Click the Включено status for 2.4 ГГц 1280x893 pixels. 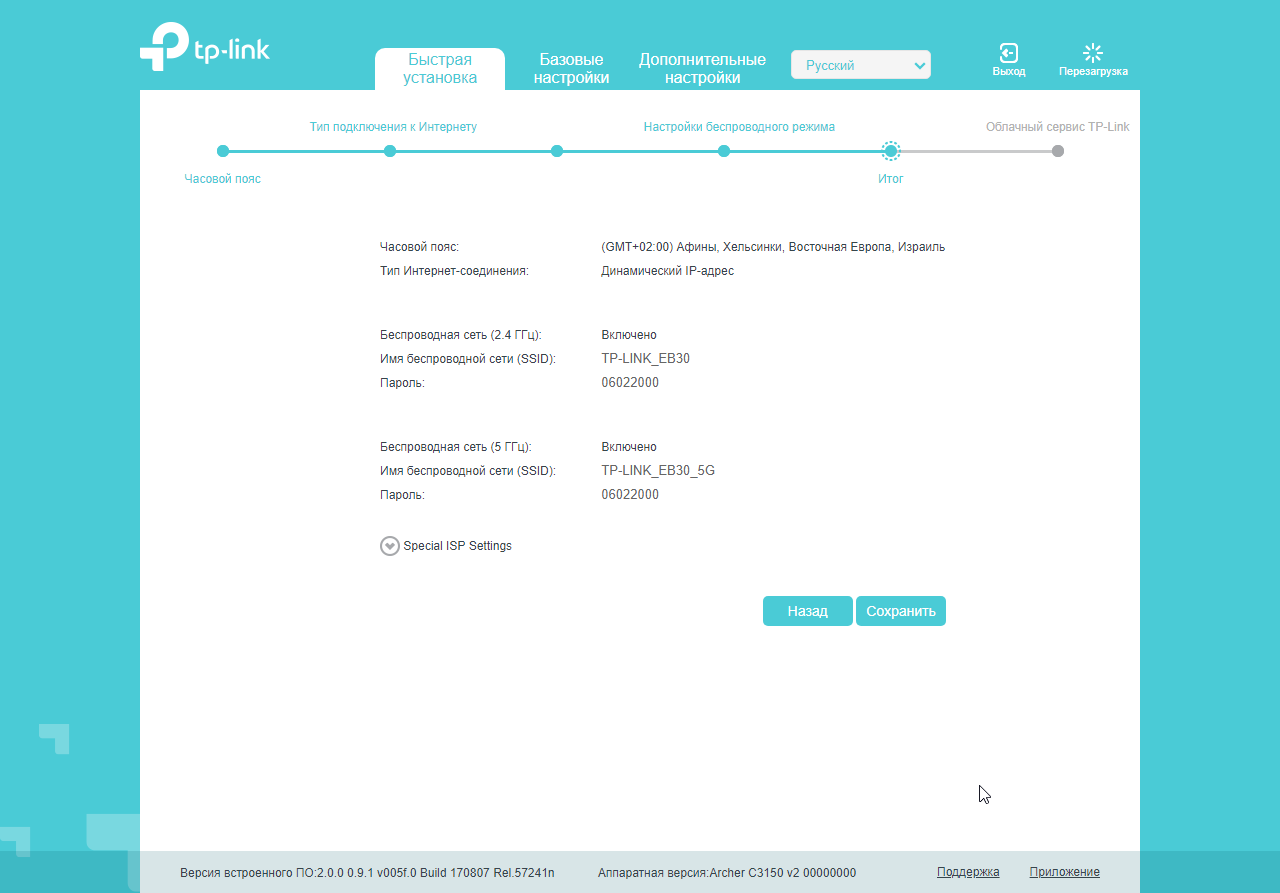(629, 335)
